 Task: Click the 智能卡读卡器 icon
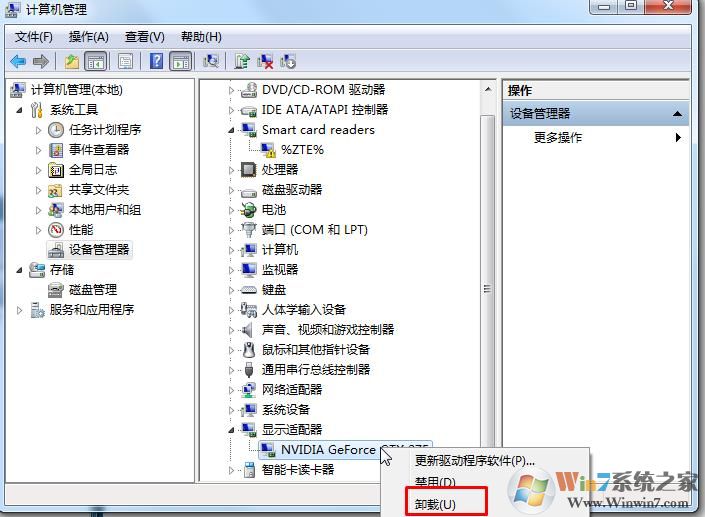pyautogui.click(x=249, y=470)
